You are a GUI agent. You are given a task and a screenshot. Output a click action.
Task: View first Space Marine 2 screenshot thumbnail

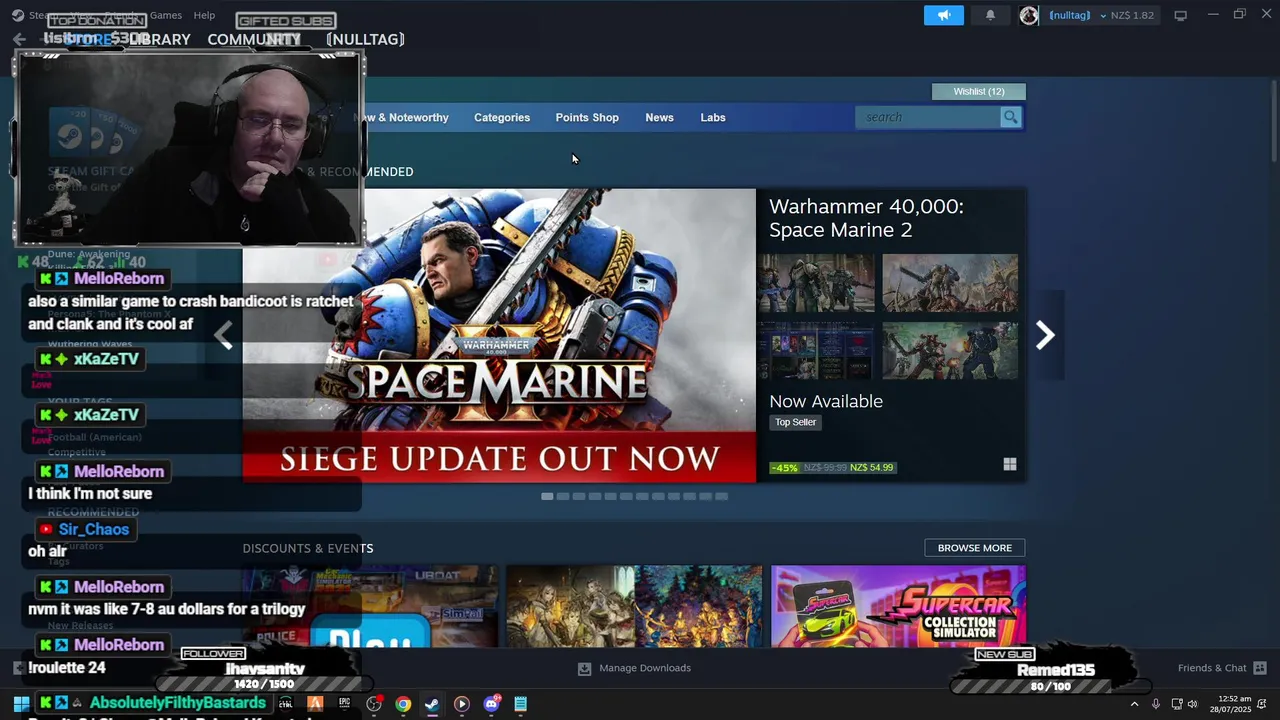click(x=815, y=283)
